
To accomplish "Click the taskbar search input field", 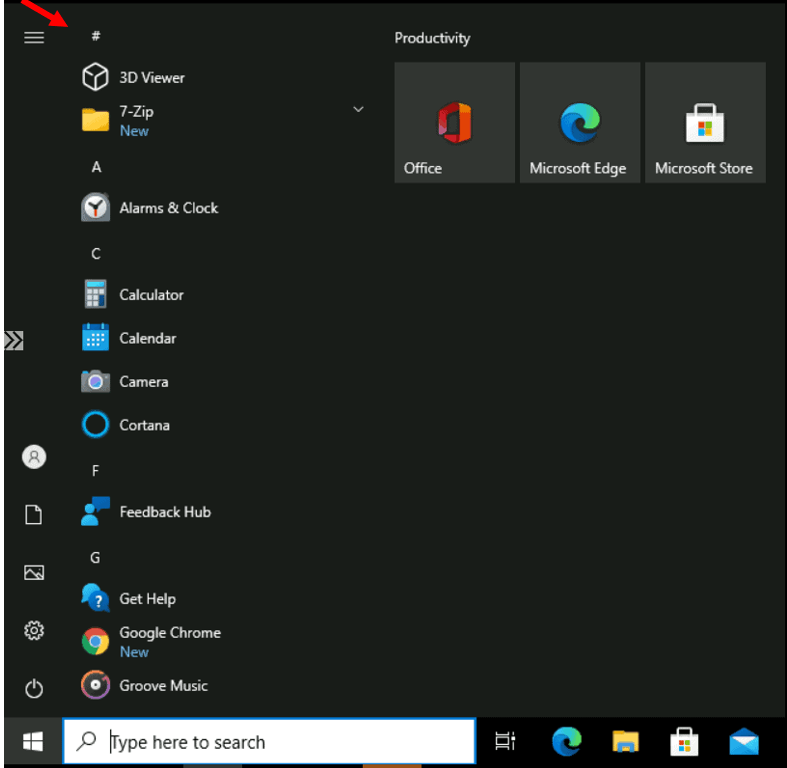I will 269,741.
